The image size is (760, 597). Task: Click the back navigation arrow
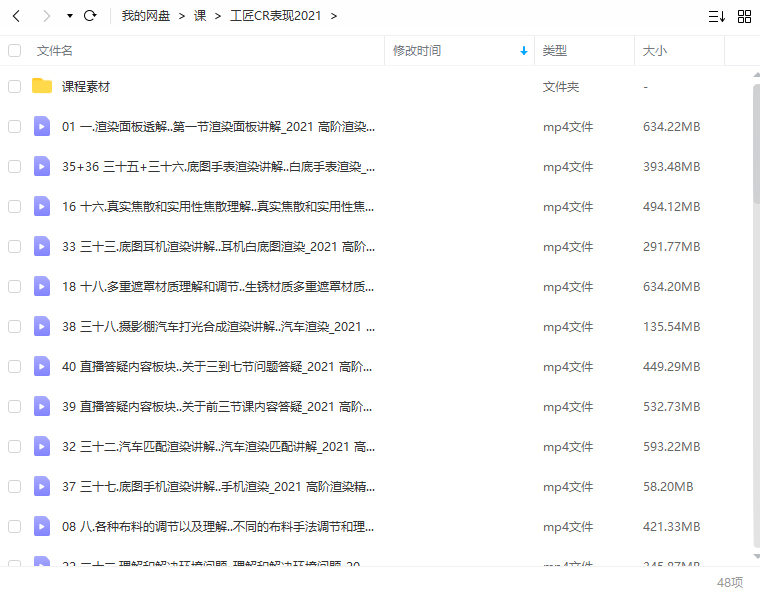coord(16,16)
